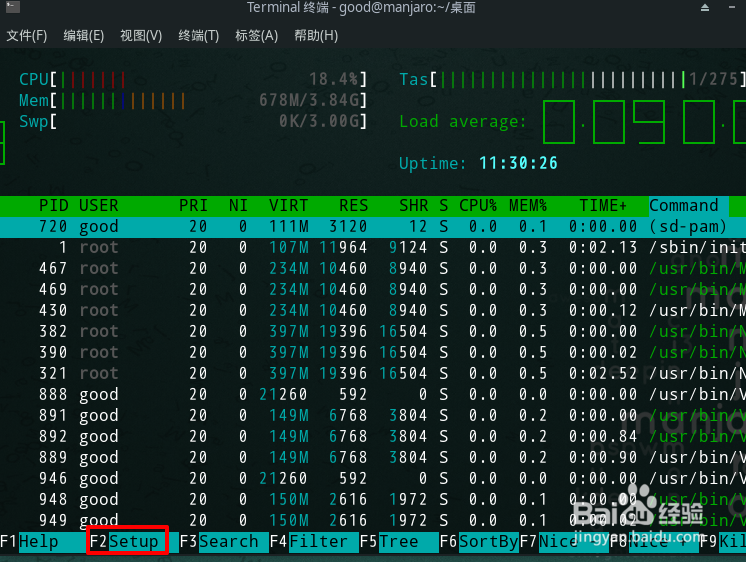Sort by the VIRT column header
The height and width of the screenshot is (562, 746).
(x=288, y=206)
